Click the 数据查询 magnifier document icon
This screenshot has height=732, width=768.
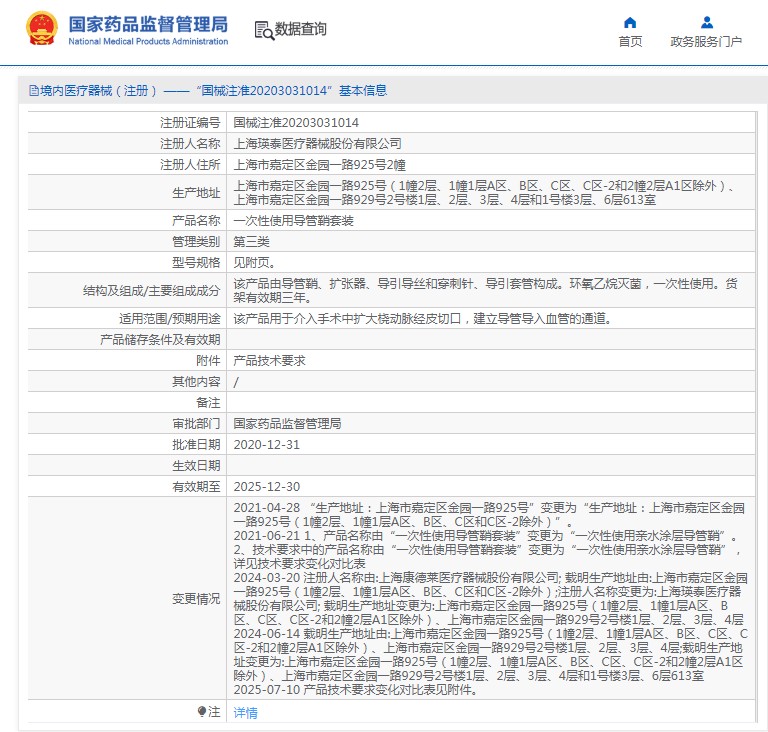(x=264, y=30)
